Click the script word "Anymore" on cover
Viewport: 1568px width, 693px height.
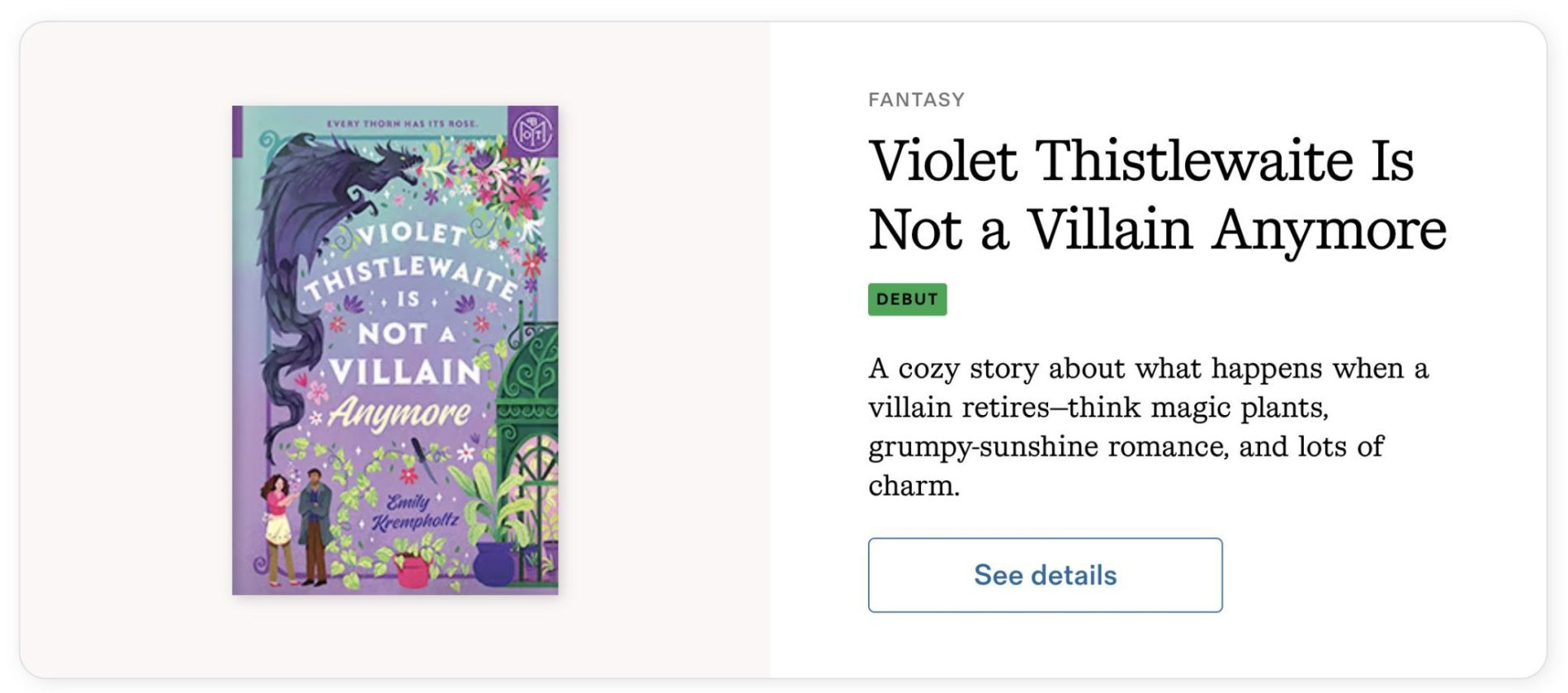pyautogui.click(x=400, y=412)
